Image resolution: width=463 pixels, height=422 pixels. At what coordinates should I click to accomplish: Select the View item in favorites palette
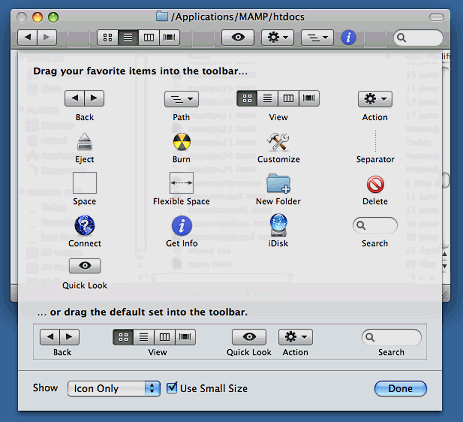coord(278,98)
